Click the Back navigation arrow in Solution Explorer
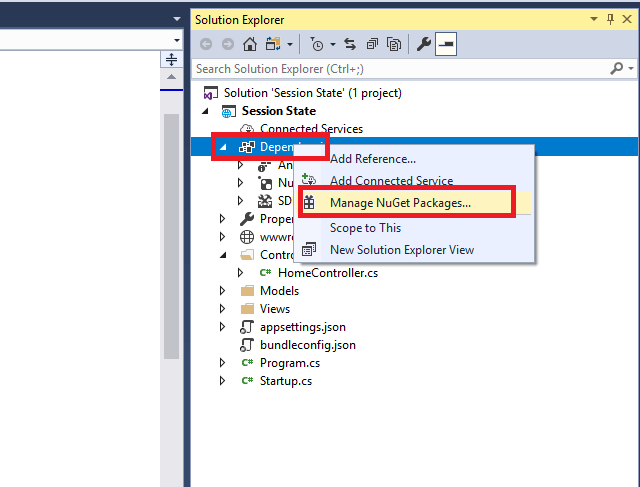 tap(206, 44)
